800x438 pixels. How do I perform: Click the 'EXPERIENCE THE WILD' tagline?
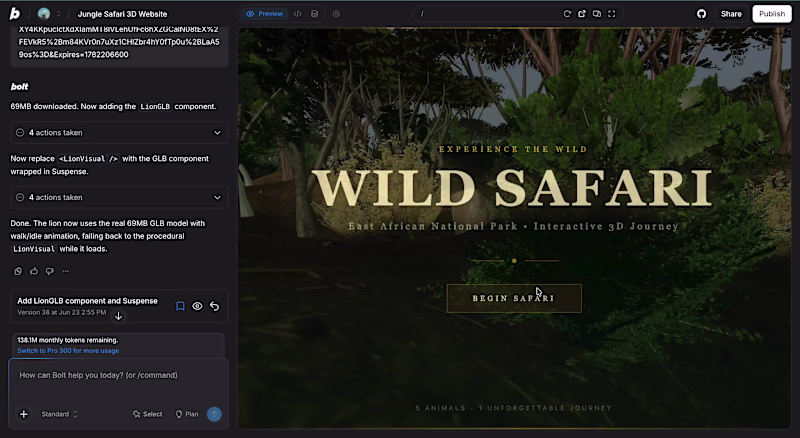(513, 149)
